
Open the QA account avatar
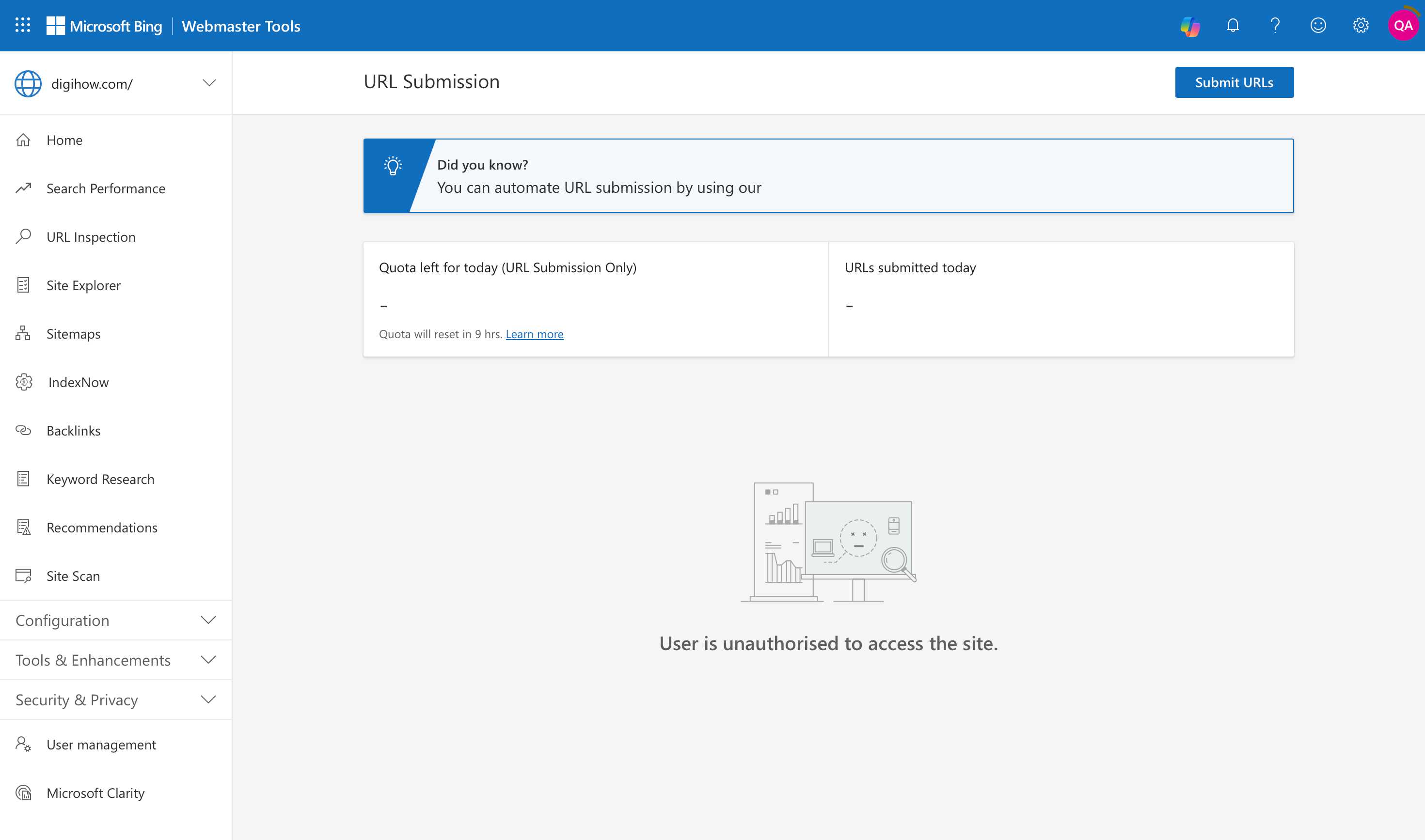pos(1403,25)
